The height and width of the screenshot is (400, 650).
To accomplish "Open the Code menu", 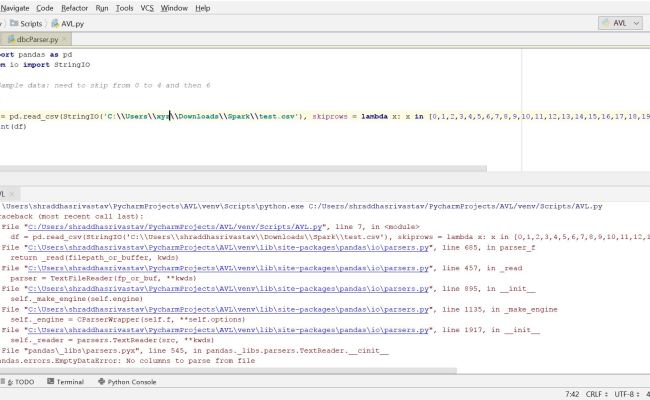I will tap(45, 8).
